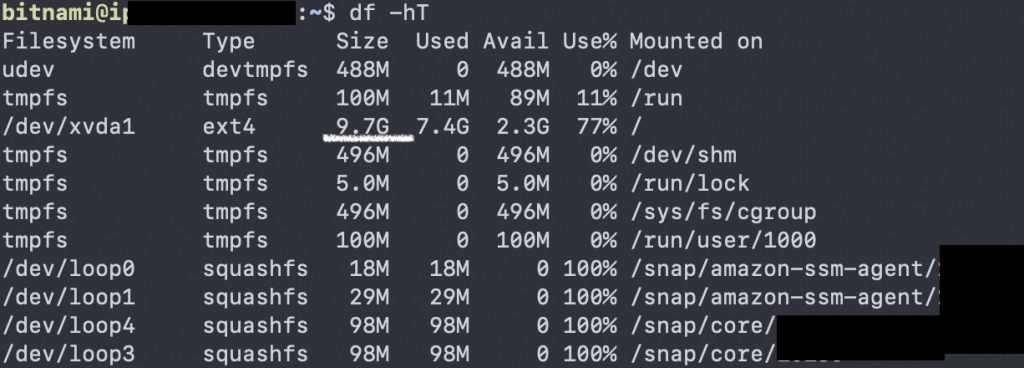Click the udev filesystem entry
This screenshot has height=368, width=1024.
29,70
